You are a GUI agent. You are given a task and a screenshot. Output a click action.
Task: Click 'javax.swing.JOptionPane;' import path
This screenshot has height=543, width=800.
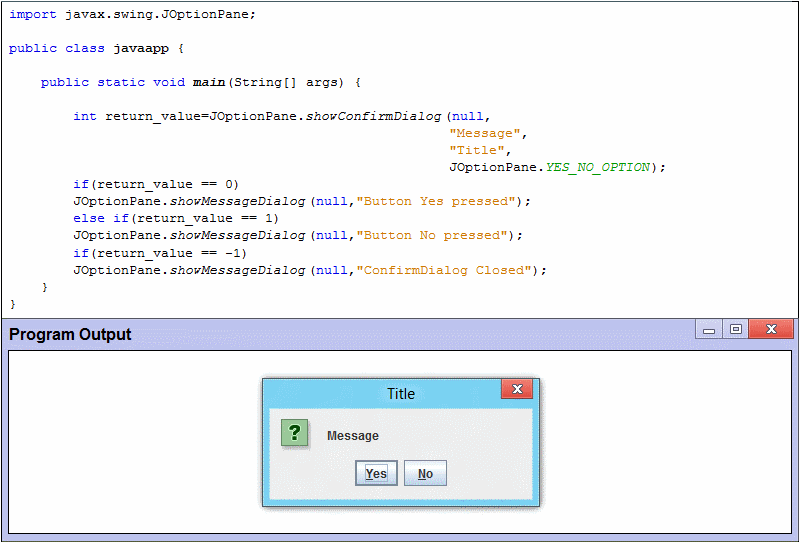coord(160,14)
